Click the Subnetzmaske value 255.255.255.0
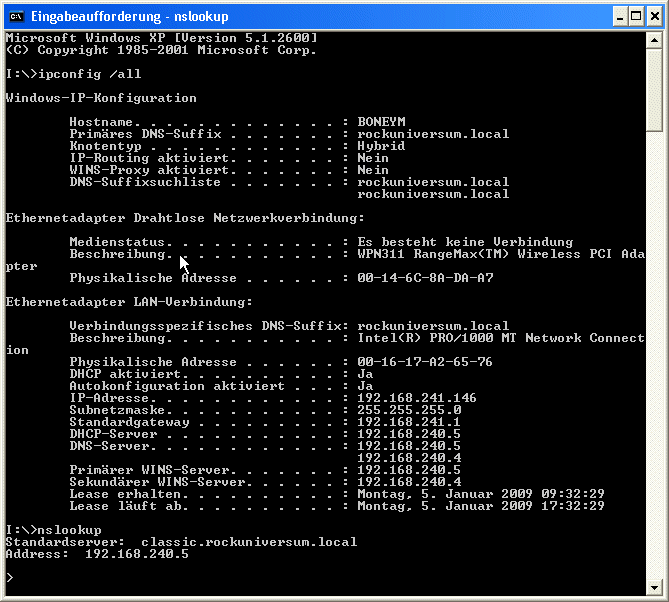This screenshot has height=602, width=669. tap(409, 410)
